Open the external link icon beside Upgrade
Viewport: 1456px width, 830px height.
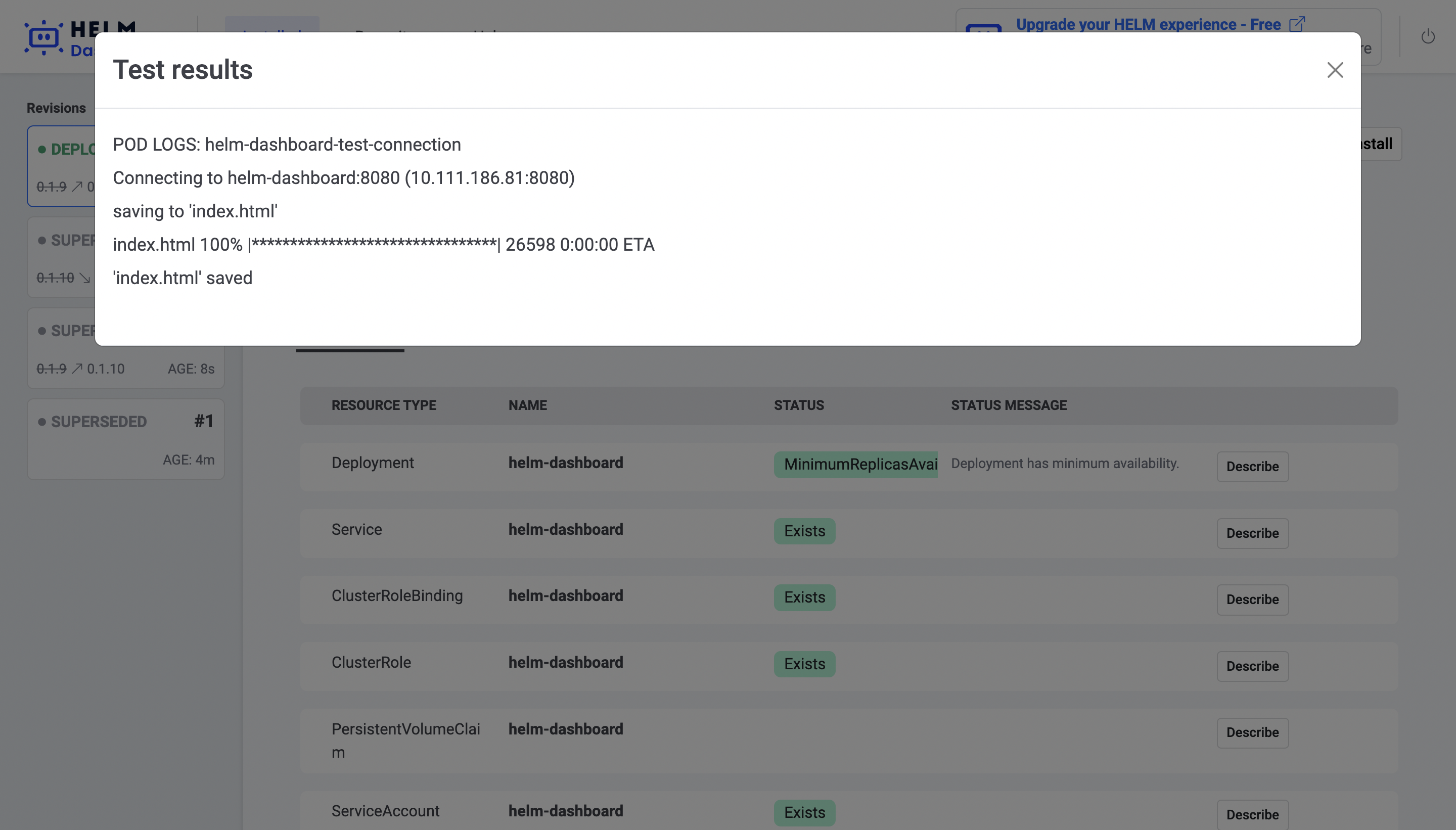[x=1296, y=24]
